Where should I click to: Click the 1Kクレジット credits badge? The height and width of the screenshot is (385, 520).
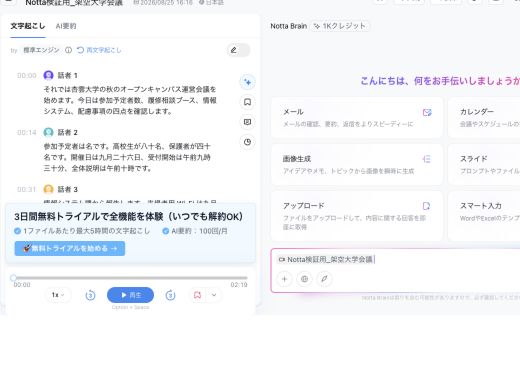click(340, 26)
